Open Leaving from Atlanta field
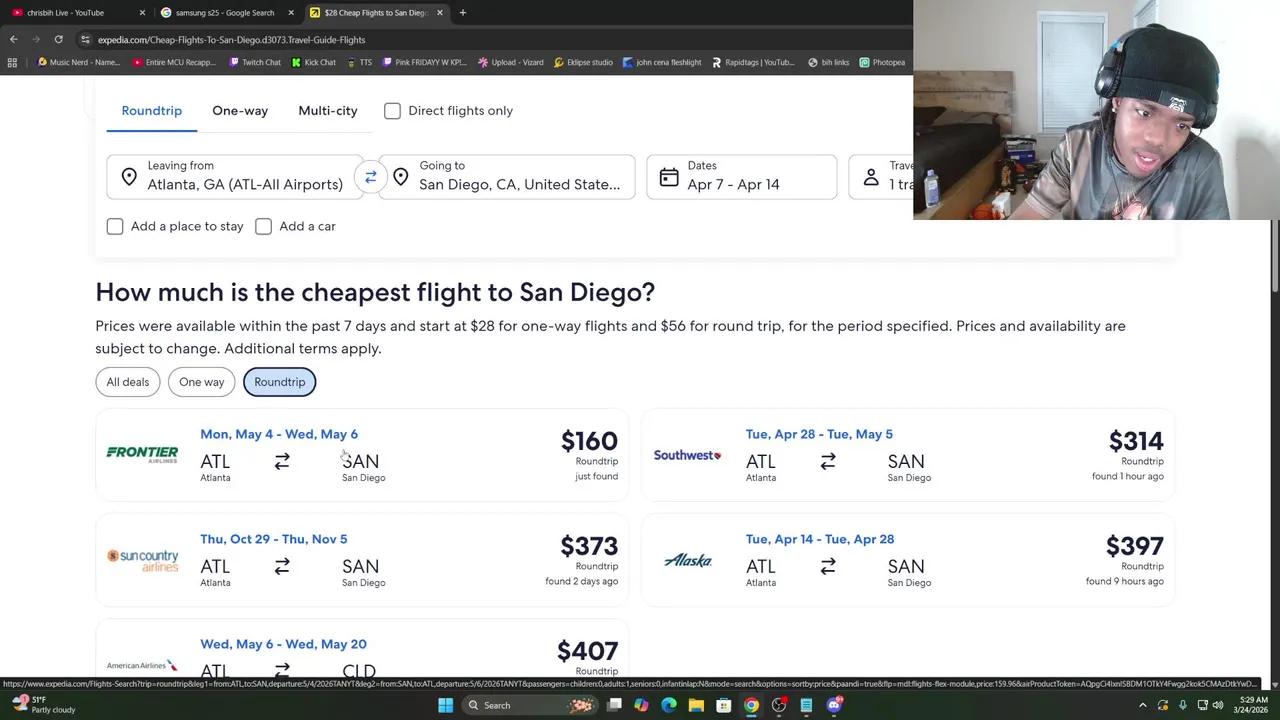This screenshot has height=720, width=1280. [x=235, y=177]
